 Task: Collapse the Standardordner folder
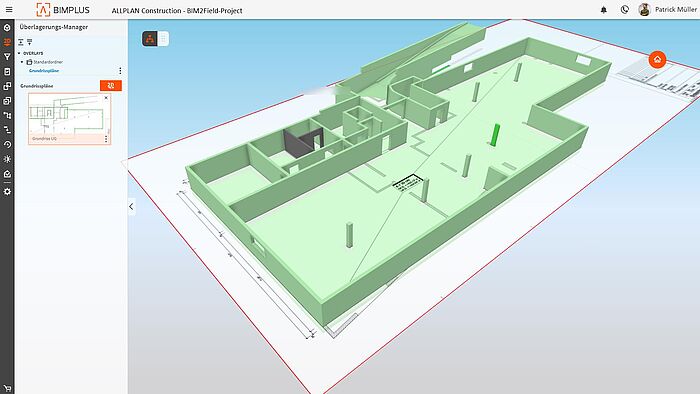pyautogui.click(x=22, y=62)
